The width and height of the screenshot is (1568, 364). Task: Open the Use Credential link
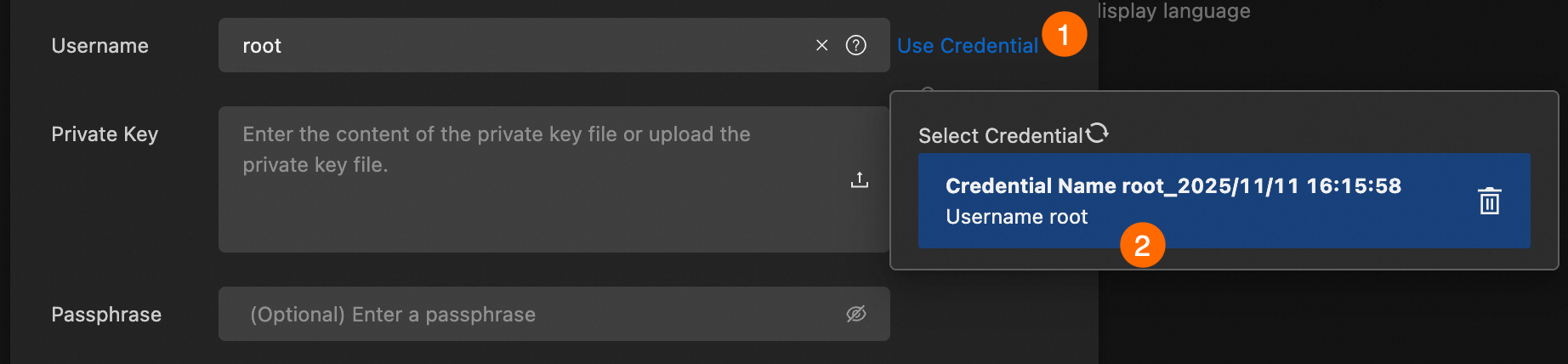click(967, 46)
